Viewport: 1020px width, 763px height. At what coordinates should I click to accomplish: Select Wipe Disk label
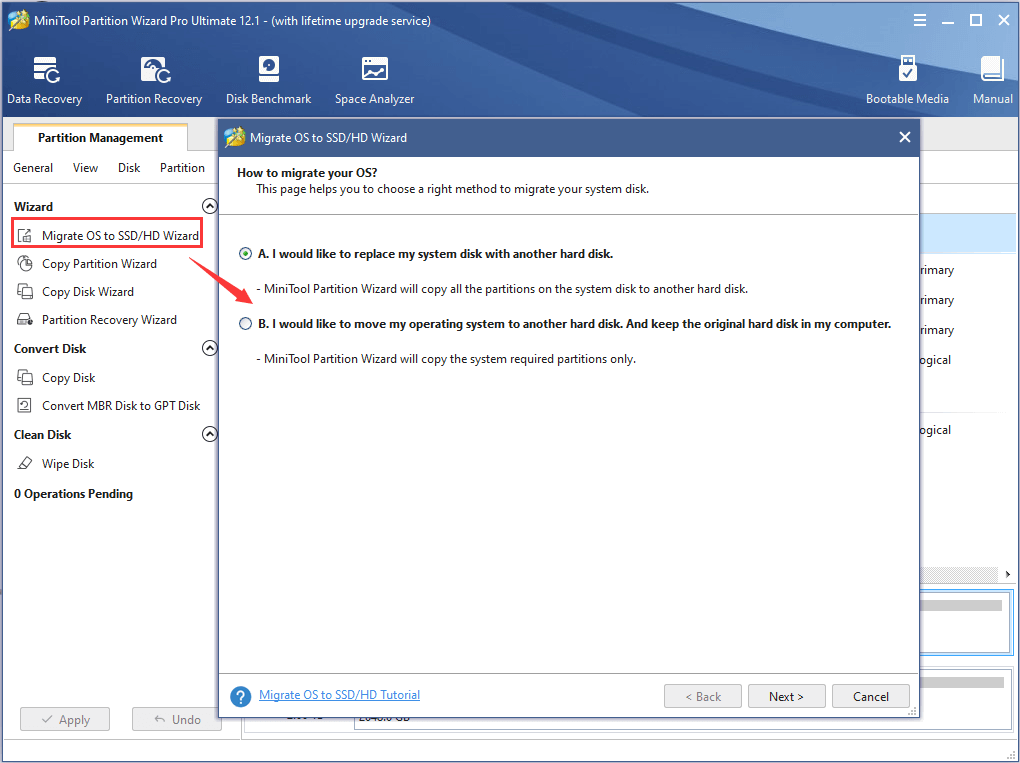point(68,463)
